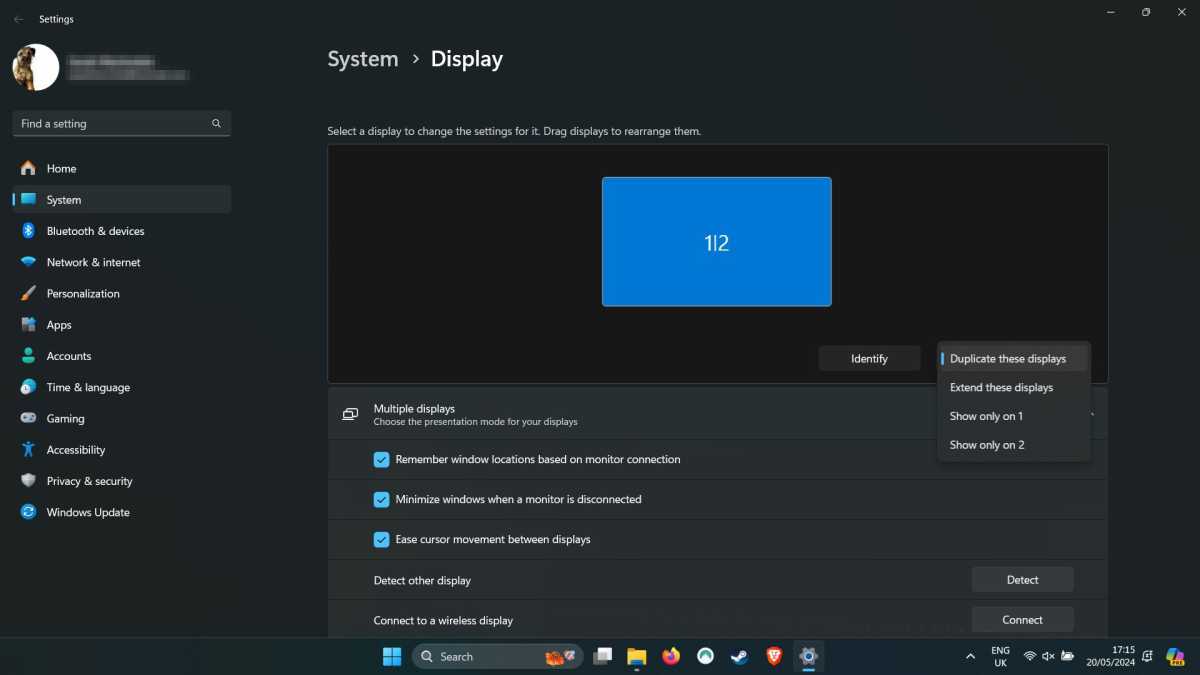Select Show only on 2
Screen dimensions: 1200x675
[x=987, y=445]
